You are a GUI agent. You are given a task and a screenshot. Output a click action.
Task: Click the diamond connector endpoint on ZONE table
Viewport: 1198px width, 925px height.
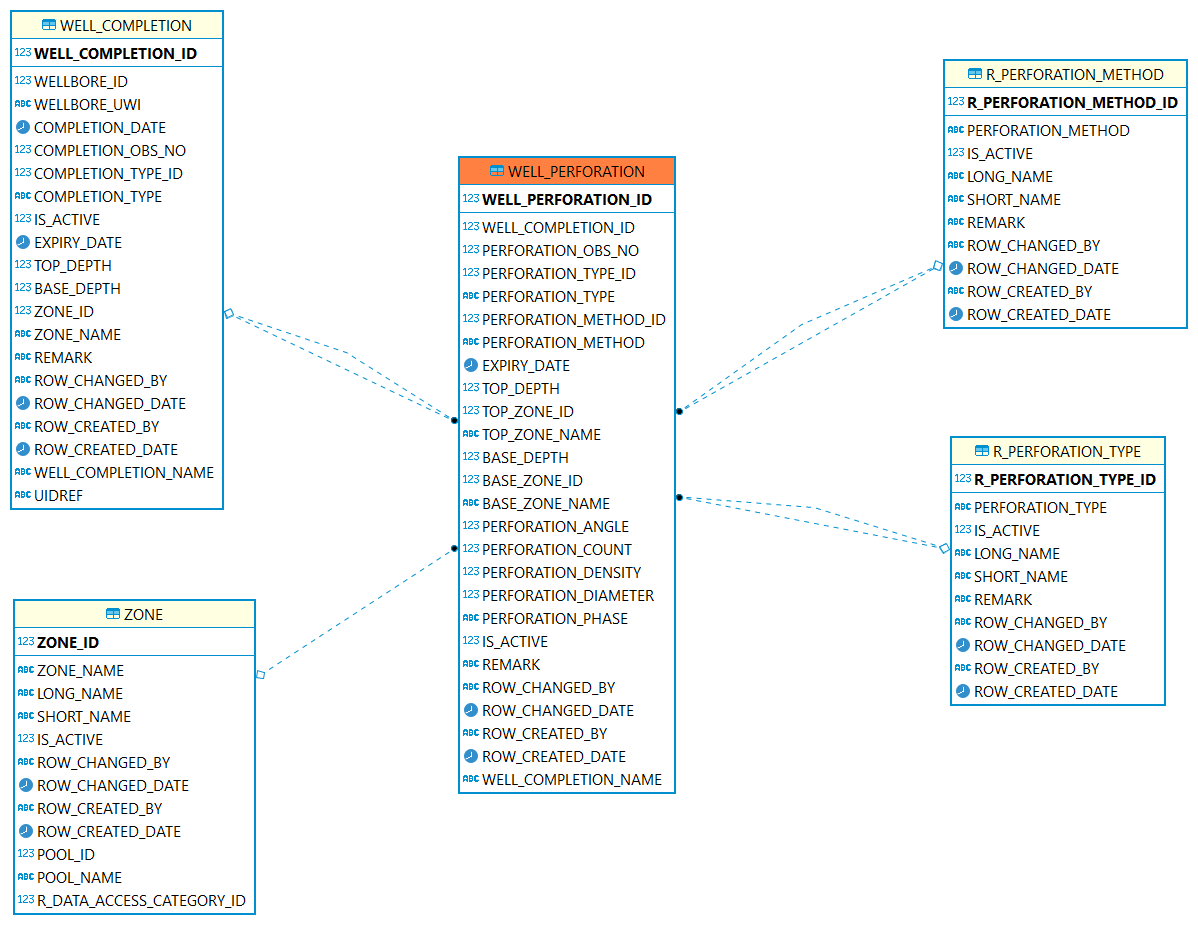[260, 675]
